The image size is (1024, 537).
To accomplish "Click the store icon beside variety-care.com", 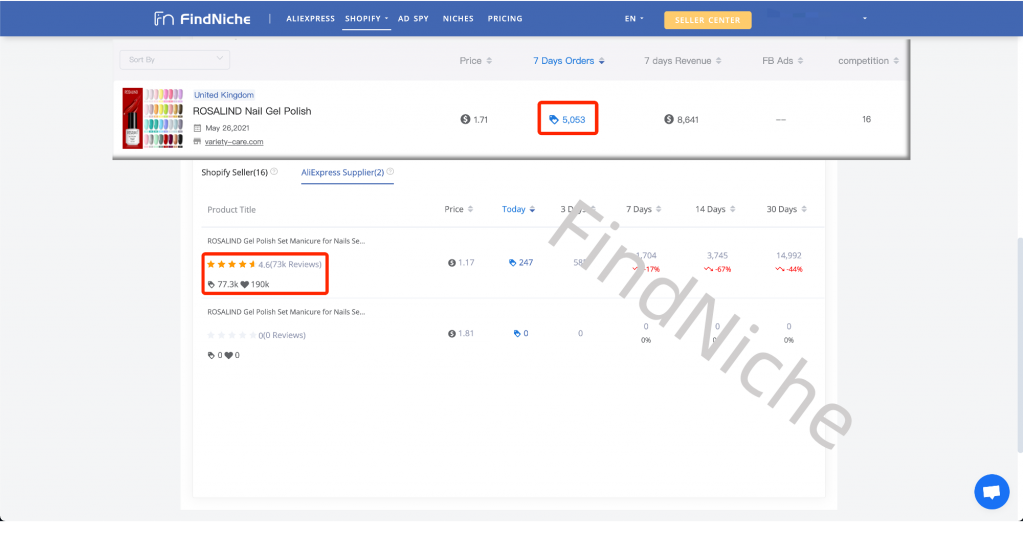I will pyautogui.click(x=197, y=141).
